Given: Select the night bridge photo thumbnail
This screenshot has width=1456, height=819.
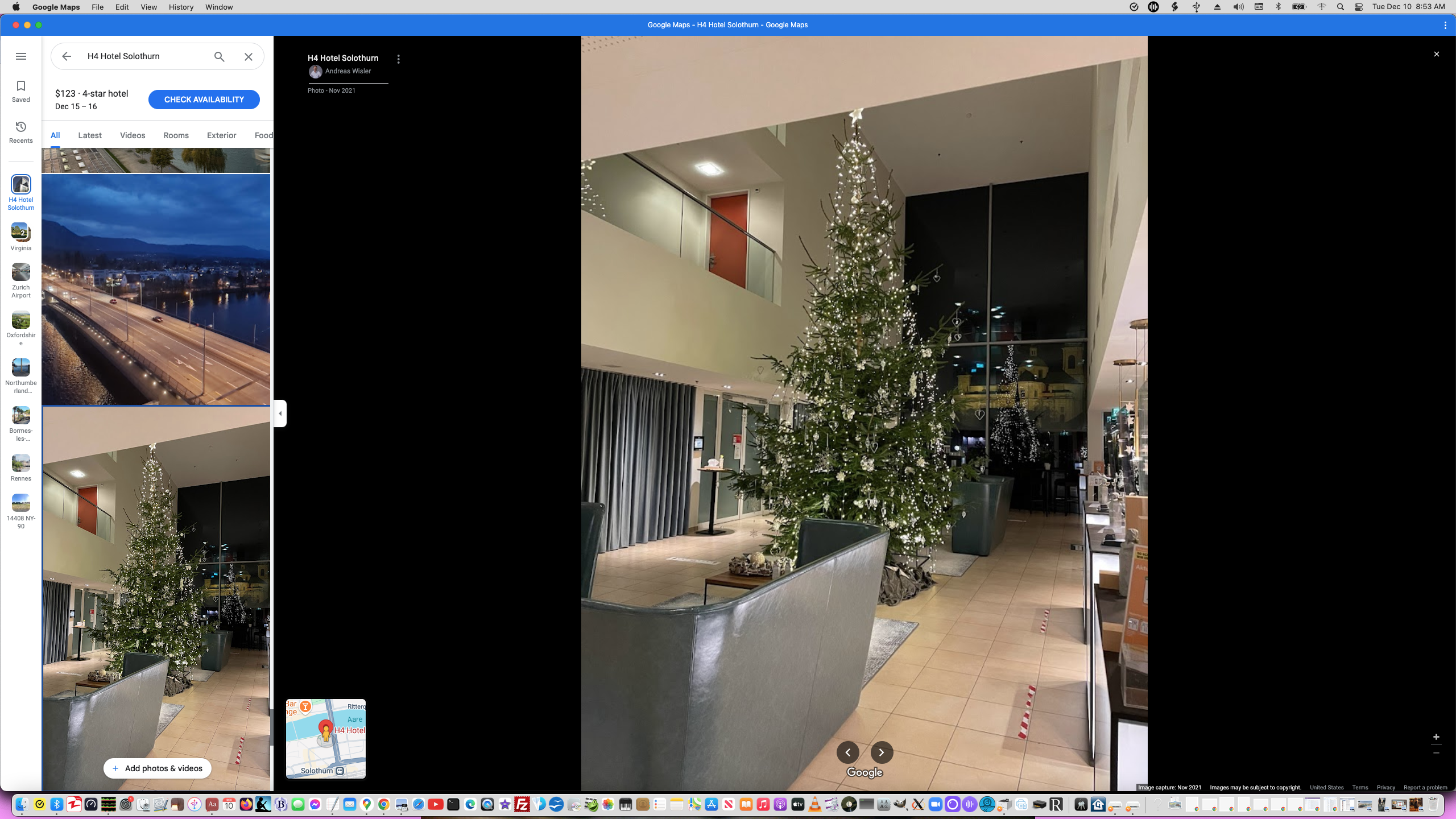Looking at the screenshot, I should tap(156, 289).
